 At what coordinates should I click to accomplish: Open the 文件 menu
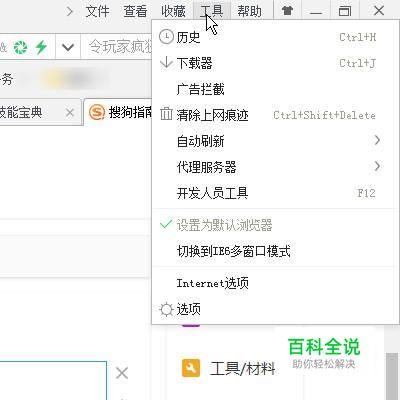pos(97,11)
